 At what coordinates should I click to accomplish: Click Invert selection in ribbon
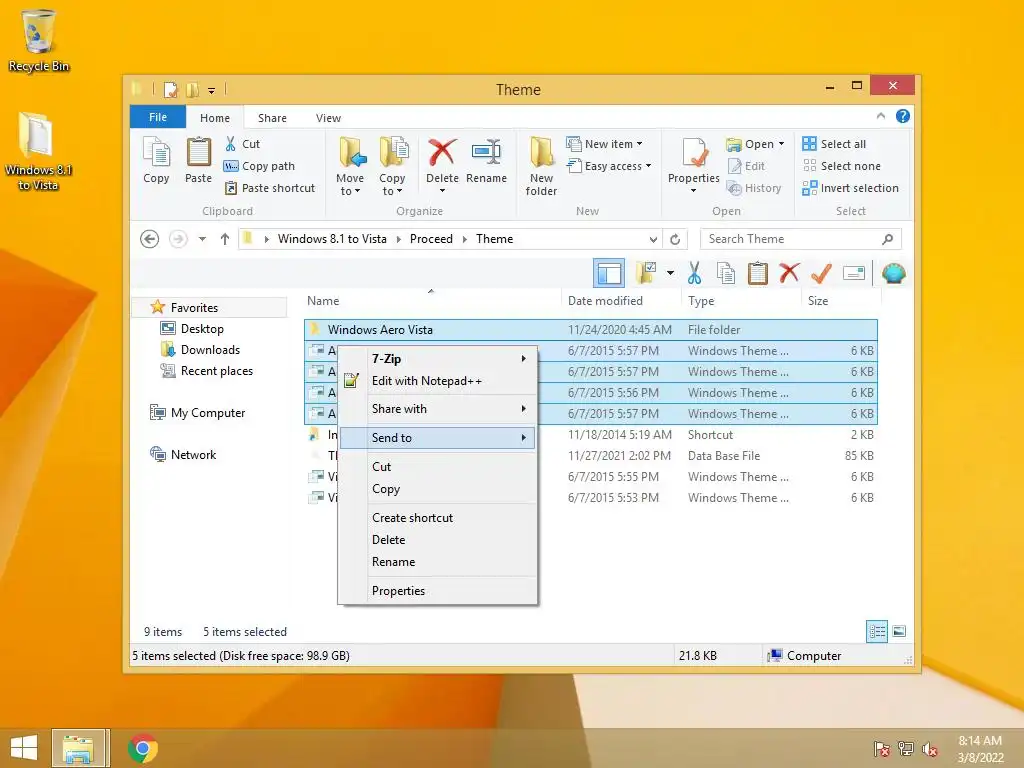click(850, 188)
